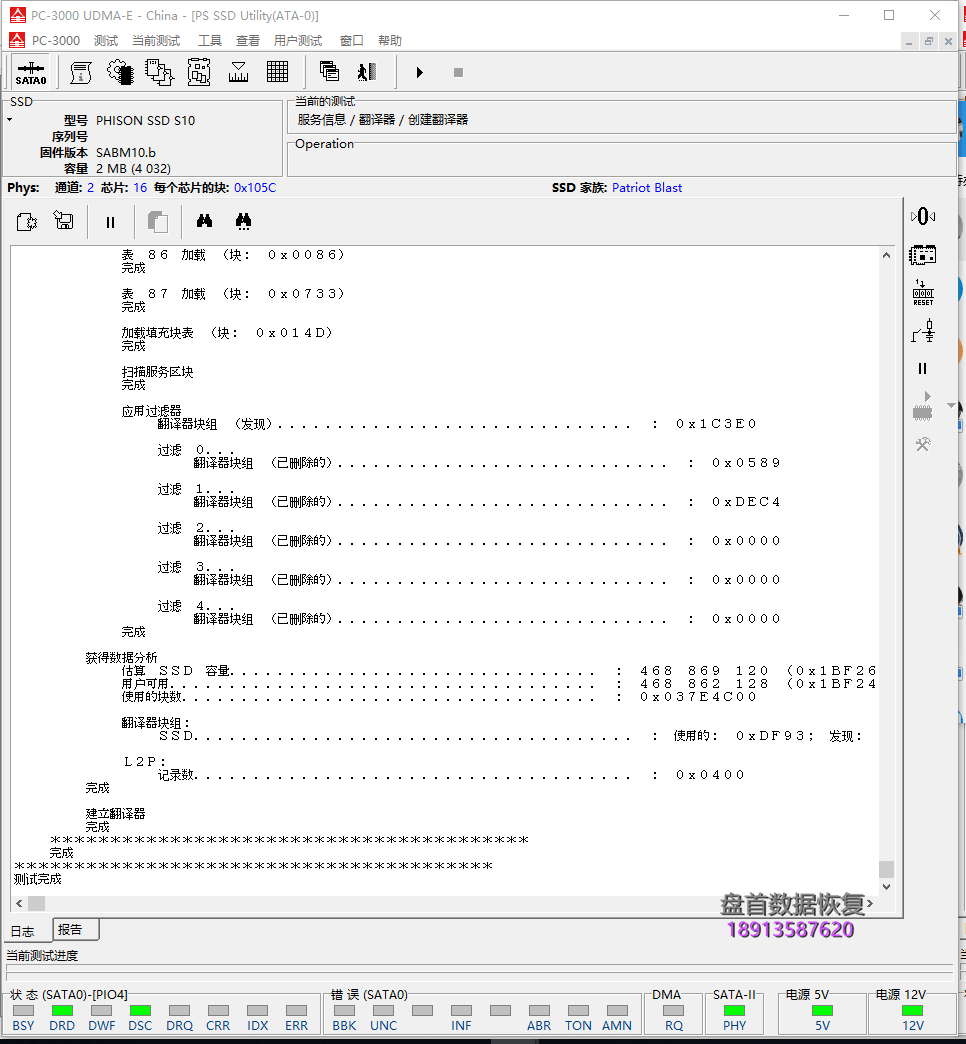Image resolution: width=966 pixels, height=1044 pixels.
Task: Click the capacity text 2 MB (4 032)
Action: [133, 168]
